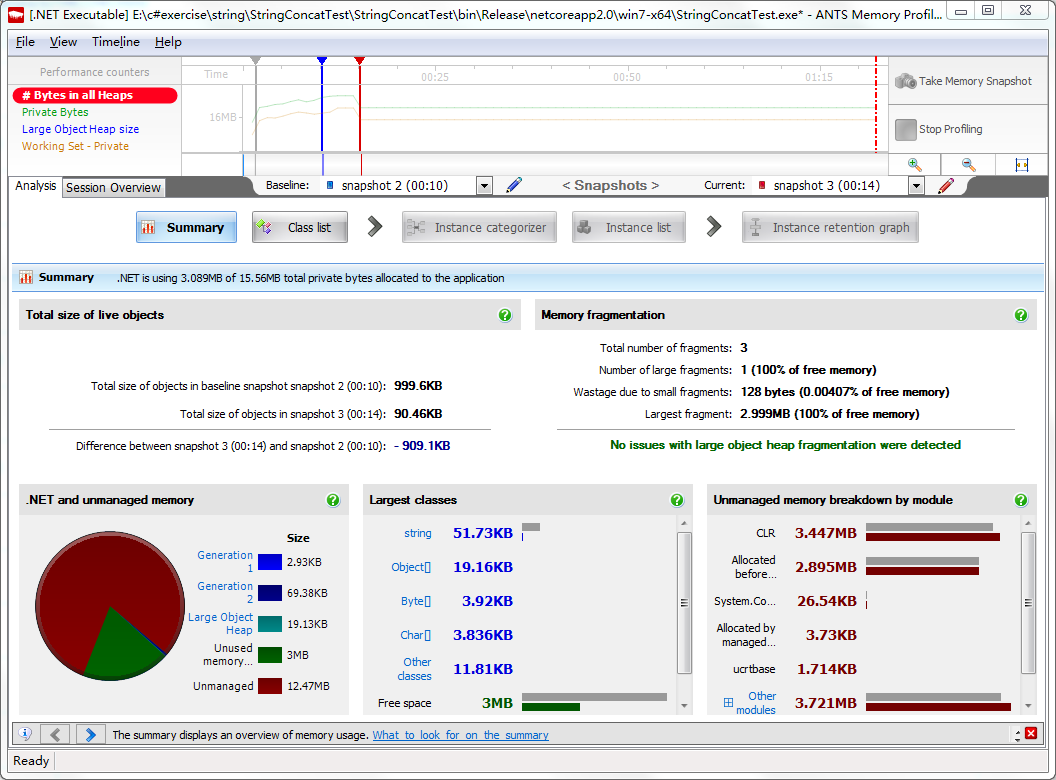Viewport: 1056px width, 780px height.
Task: Click the gray first snapshot timeline marker
Action: 255,61
